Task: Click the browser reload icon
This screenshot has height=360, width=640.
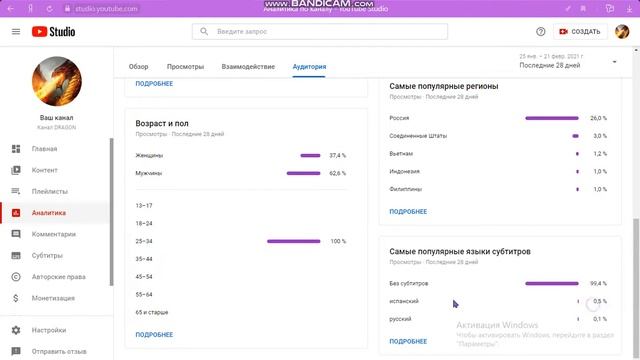Action: pos(49,9)
